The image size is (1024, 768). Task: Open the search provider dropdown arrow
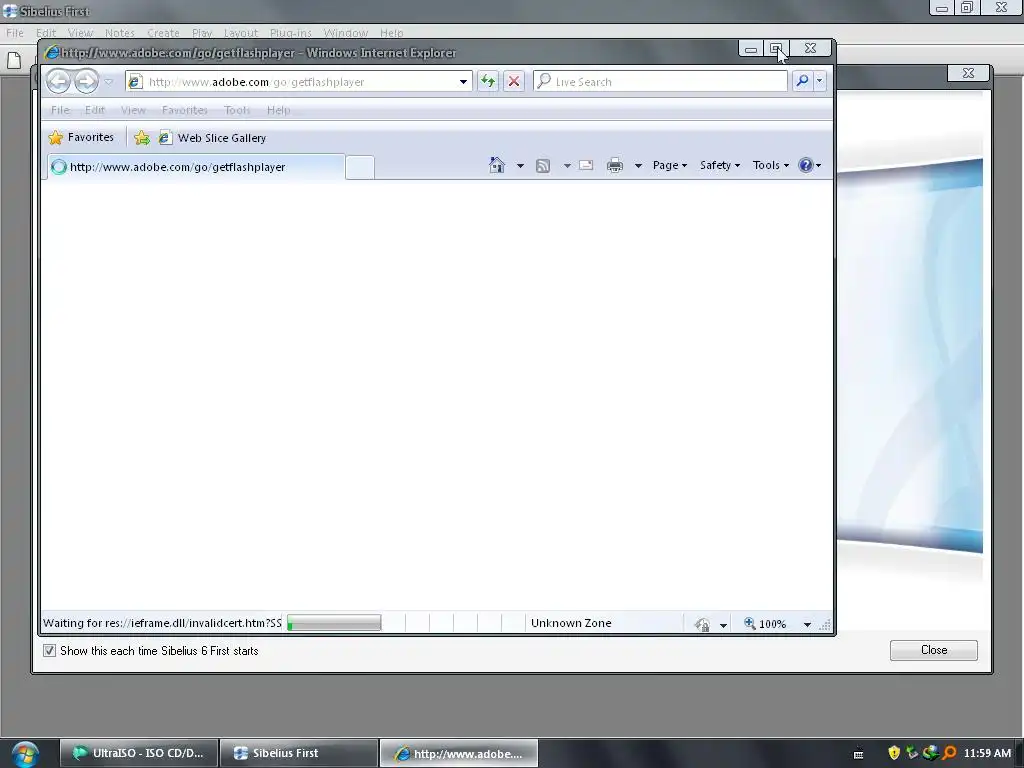click(820, 81)
